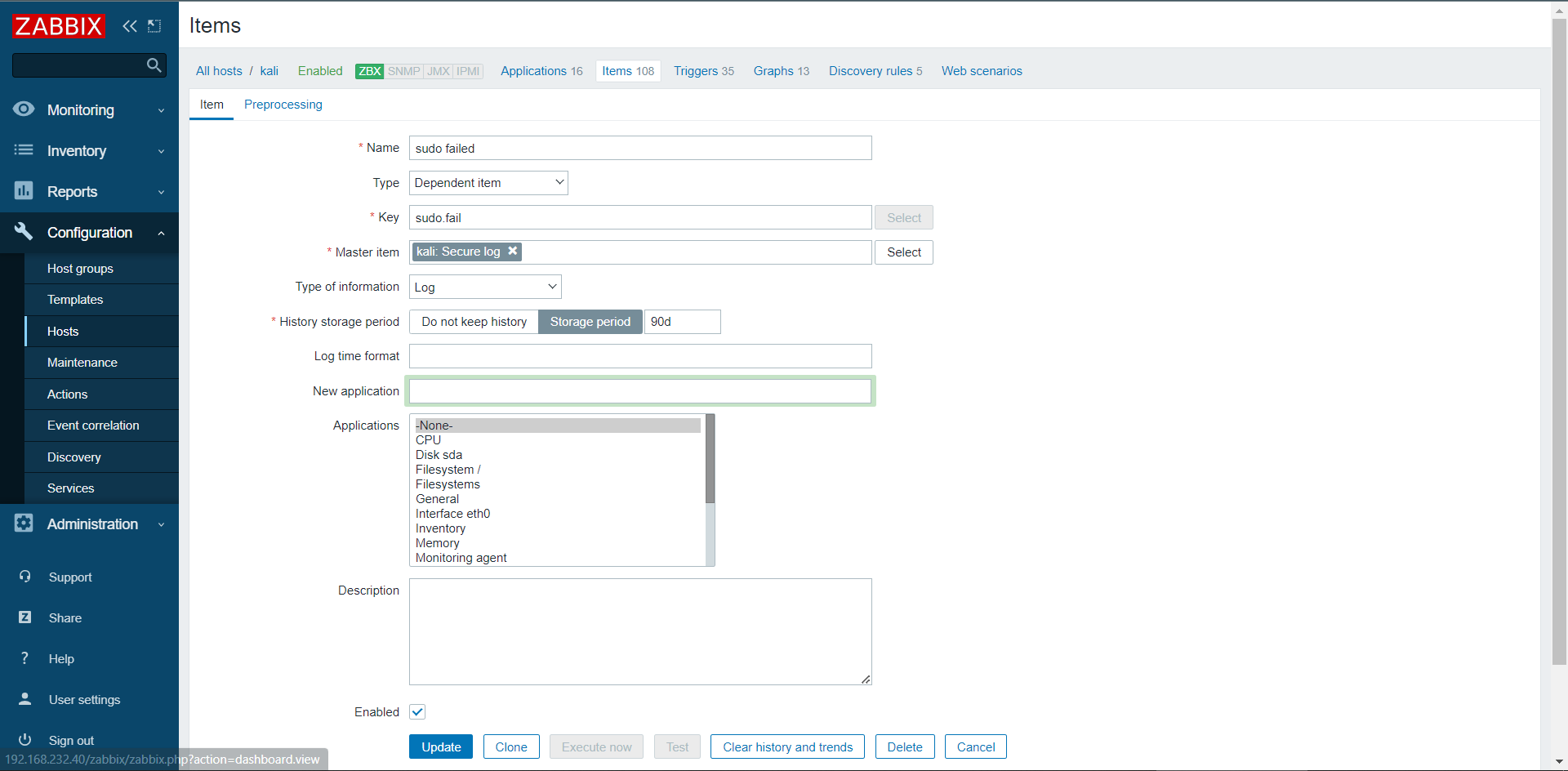Click the Cancel button
Screen dimensions: 1568x771
pos(976,746)
